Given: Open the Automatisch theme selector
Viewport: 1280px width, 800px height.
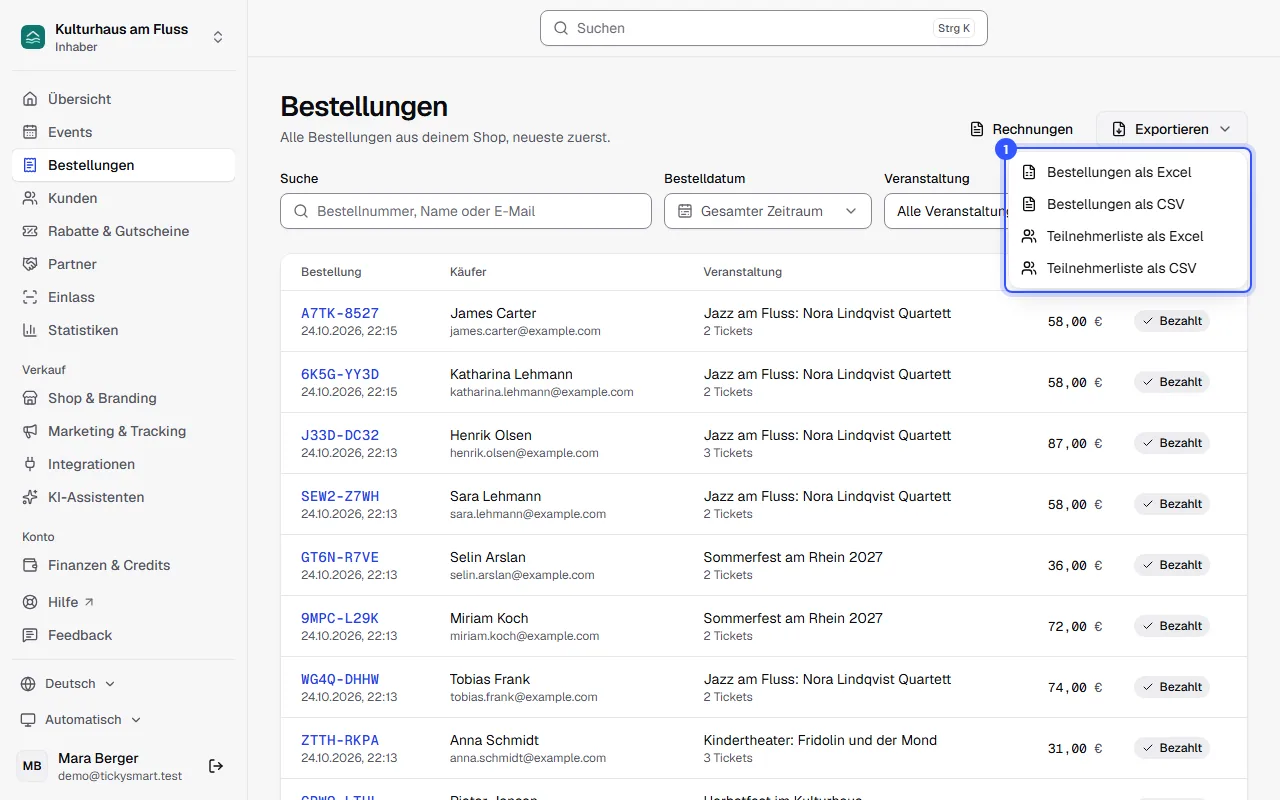Looking at the screenshot, I should pos(81,720).
